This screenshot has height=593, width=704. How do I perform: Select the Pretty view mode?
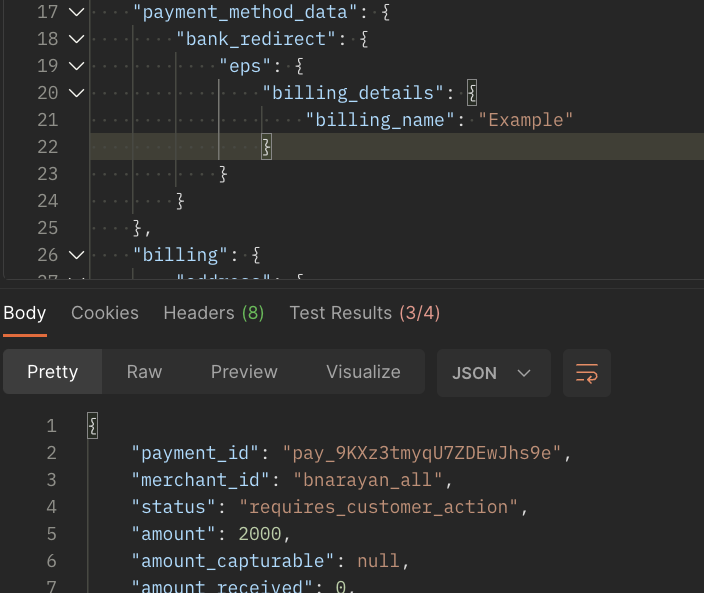click(53, 372)
